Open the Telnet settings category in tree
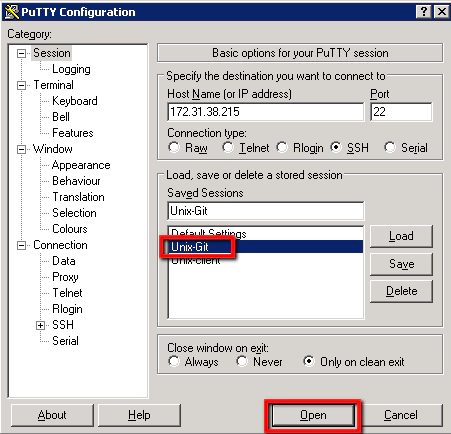Viewport: 451px width, 434px height. 67,293
